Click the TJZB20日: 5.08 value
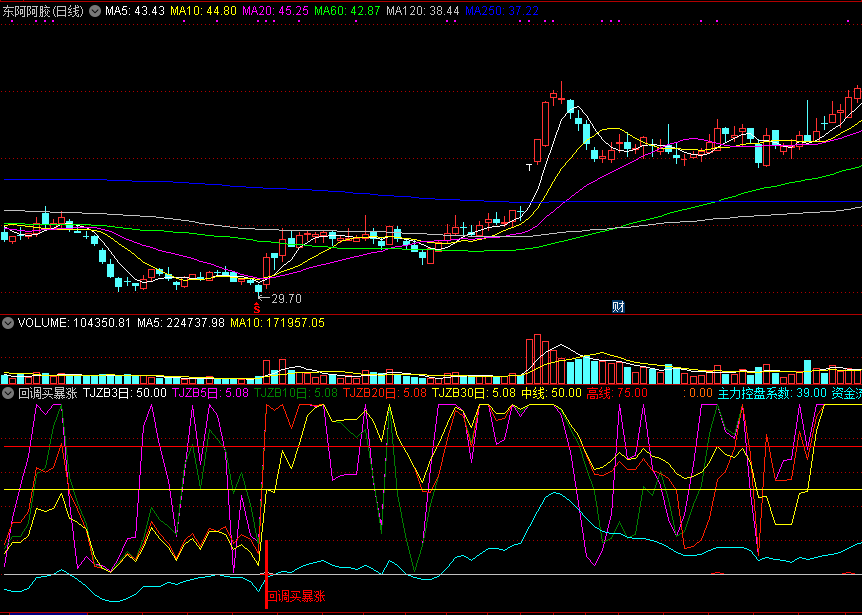This screenshot has width=862, height=615. tap(385, 393)
